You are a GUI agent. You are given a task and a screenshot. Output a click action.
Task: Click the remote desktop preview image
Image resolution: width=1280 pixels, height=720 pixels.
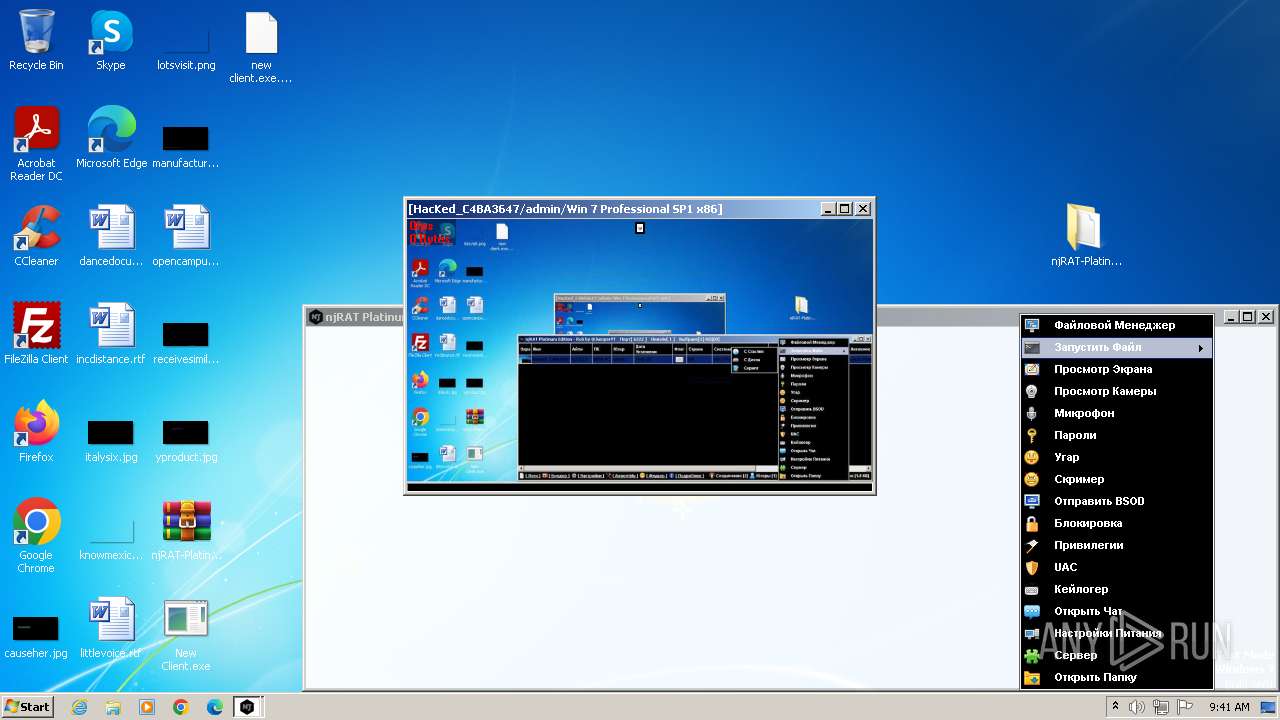click(639, 350)
